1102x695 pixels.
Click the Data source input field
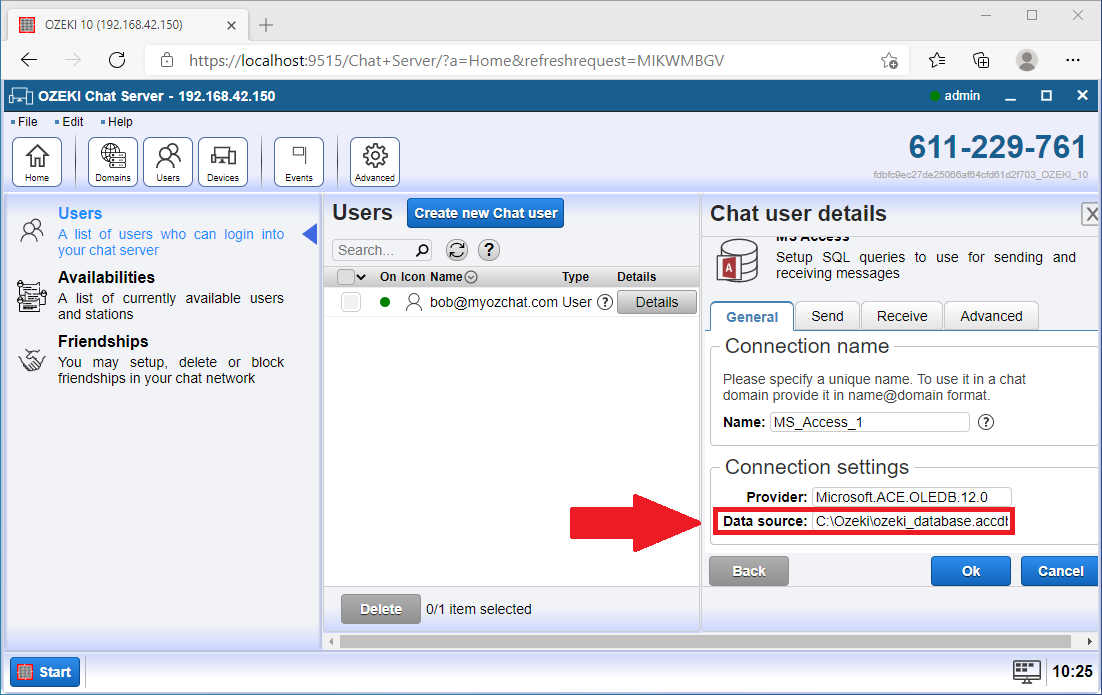coord(912,521)
